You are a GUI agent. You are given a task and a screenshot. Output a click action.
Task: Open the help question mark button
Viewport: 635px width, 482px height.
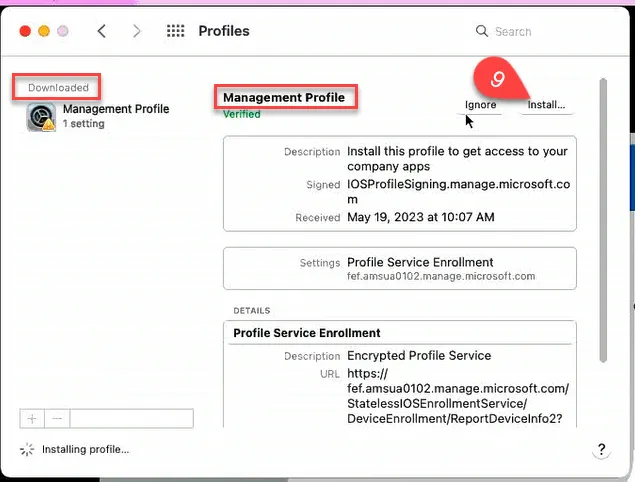pyautogui.click(x=601, y=450)
